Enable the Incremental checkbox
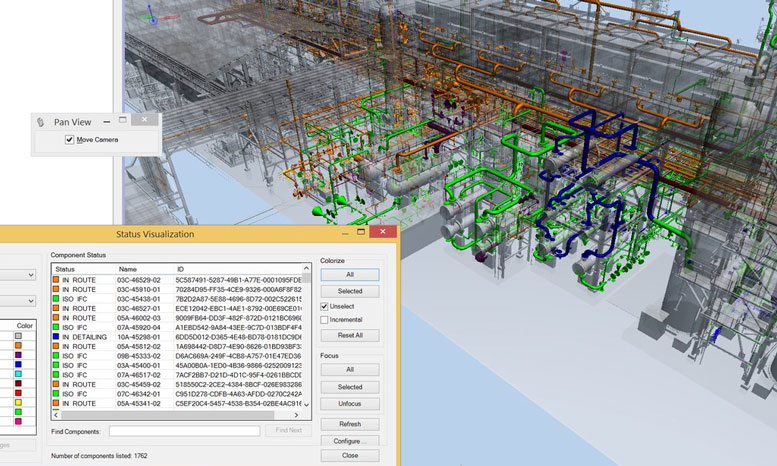 coord(325,319)
